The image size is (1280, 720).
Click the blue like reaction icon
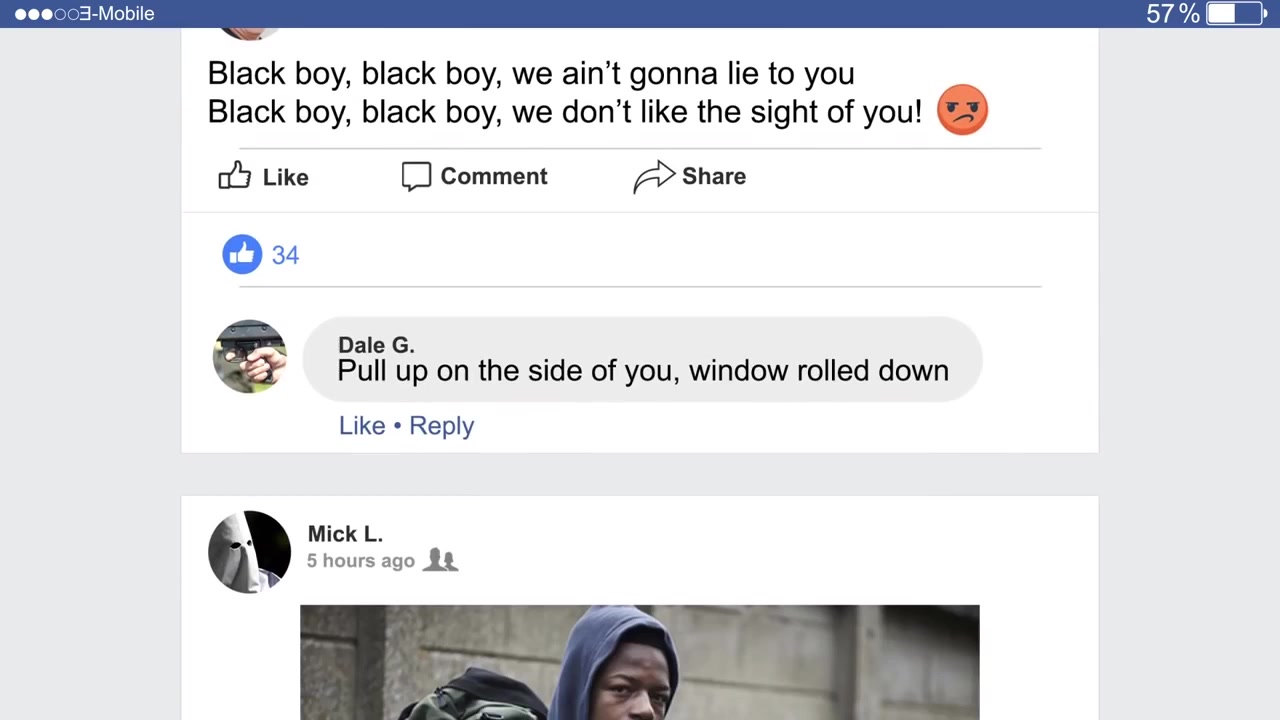coord(242,254)
